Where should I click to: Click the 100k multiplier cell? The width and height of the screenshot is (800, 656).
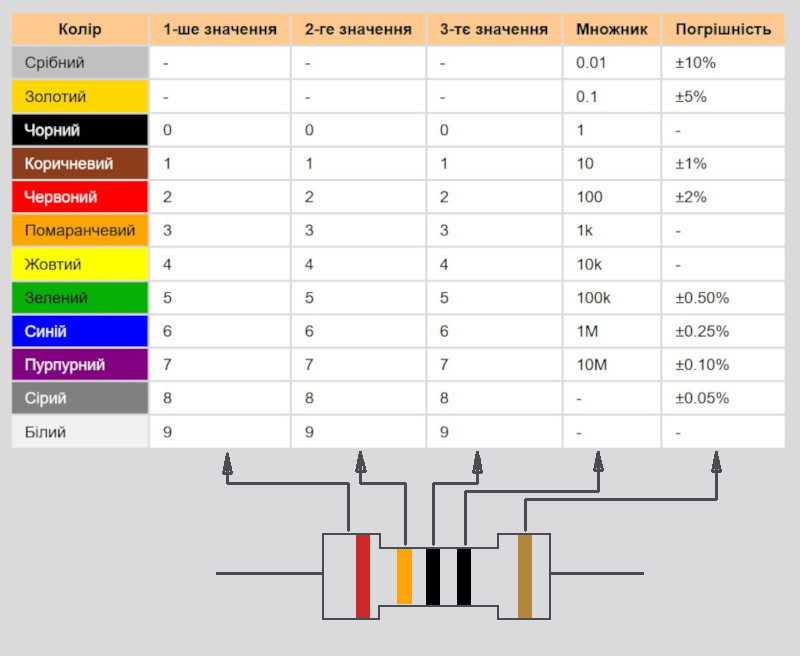pyautogui.click(x=612, y=298)
